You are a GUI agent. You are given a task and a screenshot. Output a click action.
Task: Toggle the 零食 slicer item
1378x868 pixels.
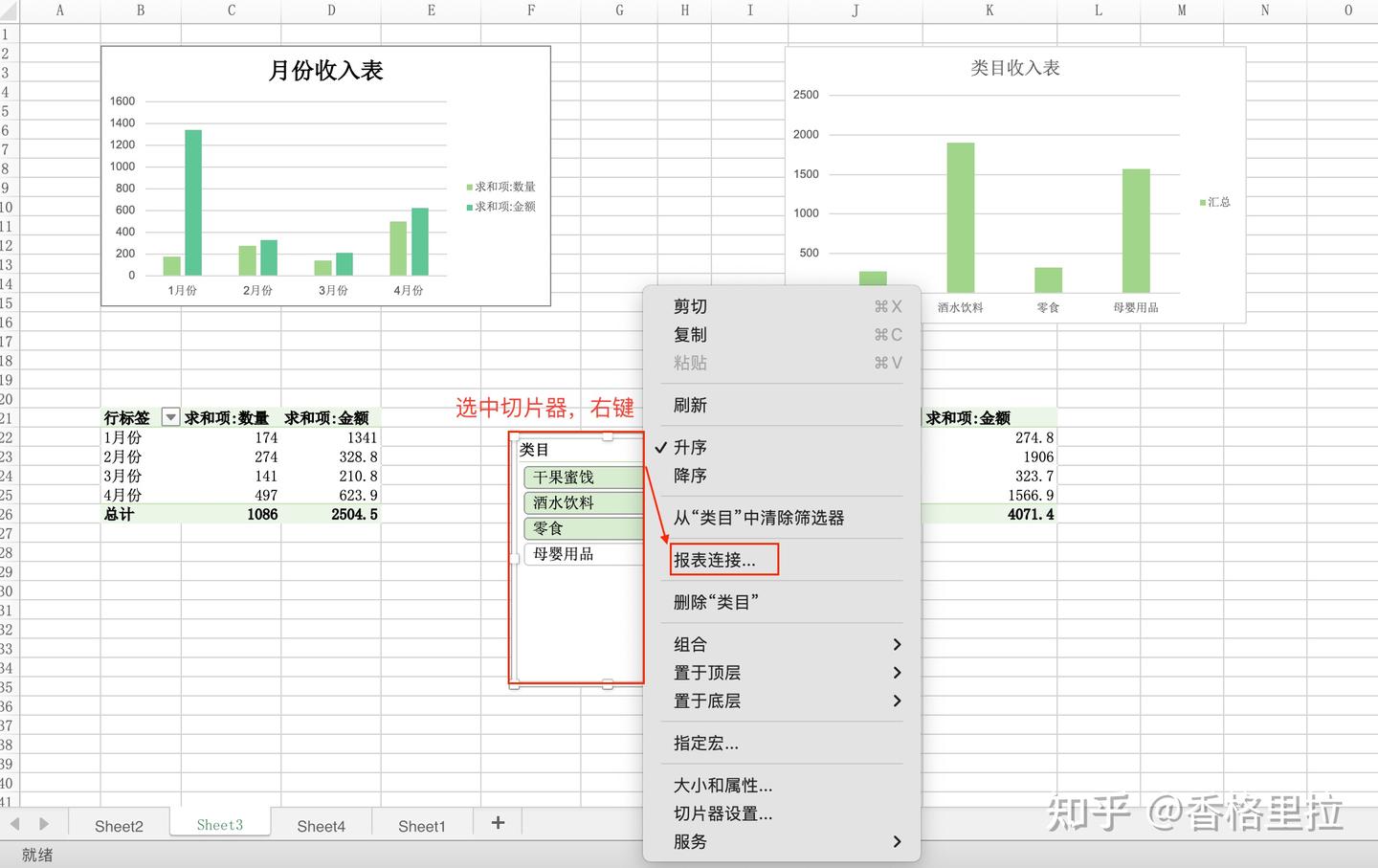point(583,528)
